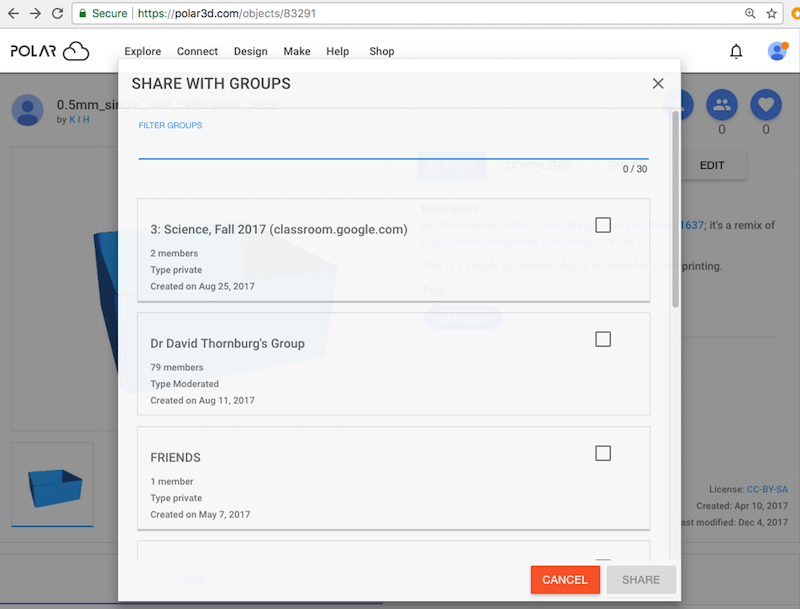Image resolution: width=800 pixels, height=609 pixels.
Task: Open the Make menu
Action: click(x=297, y=52)
